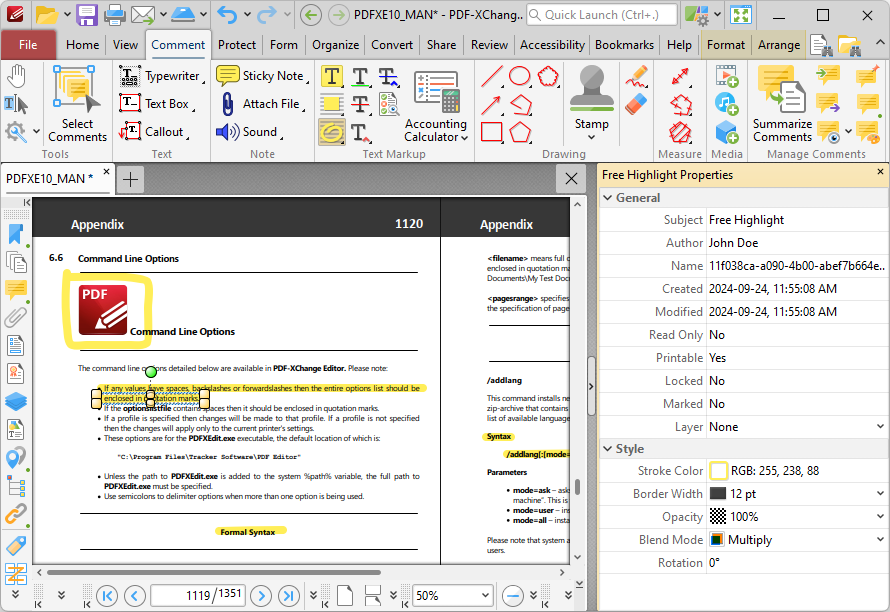The width and height of the screenshot is (890, 612).
Task: Select the Underline Text tool
Action: [x=360, y=76]
